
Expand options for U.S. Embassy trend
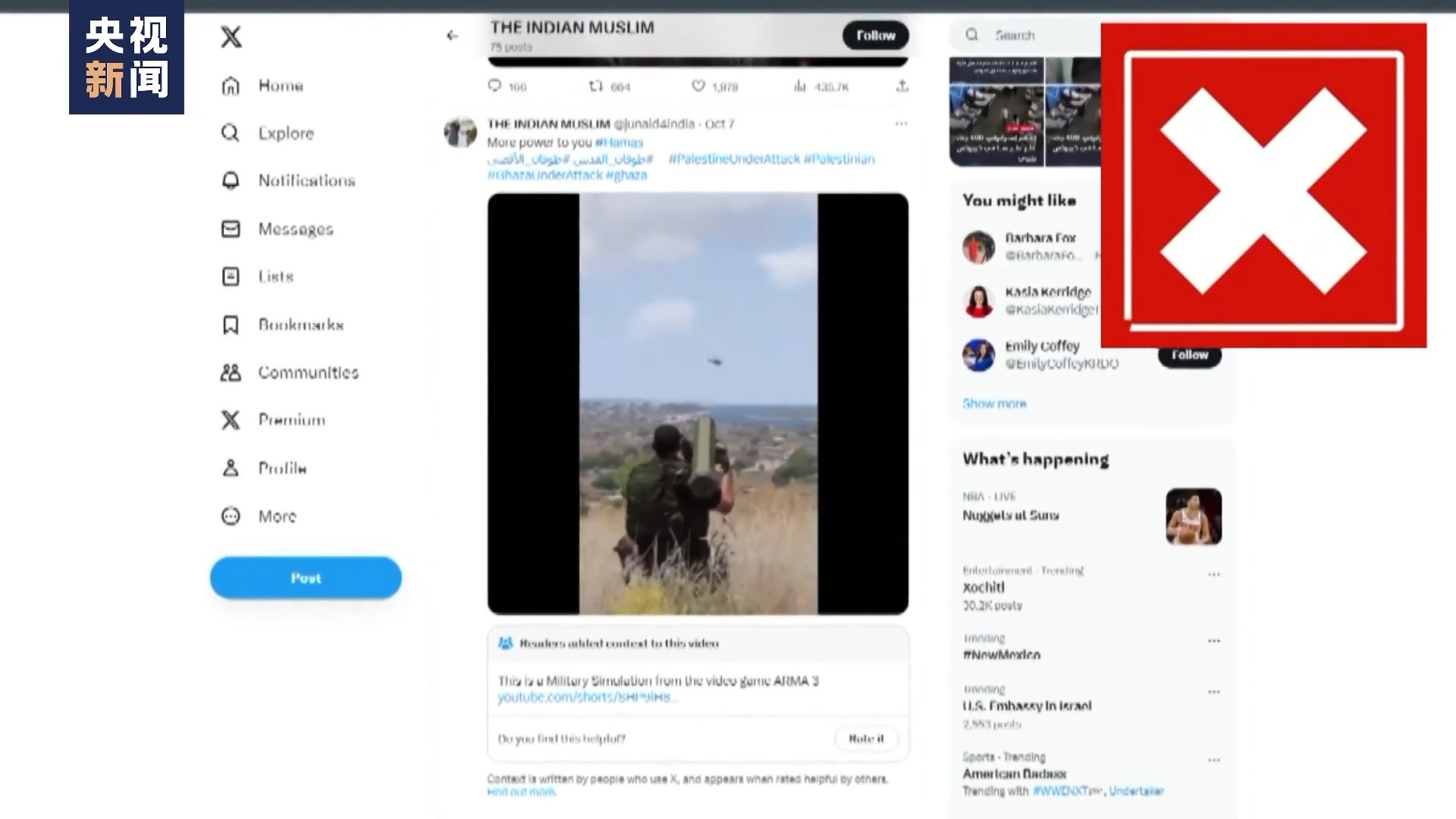point(1214,692)
